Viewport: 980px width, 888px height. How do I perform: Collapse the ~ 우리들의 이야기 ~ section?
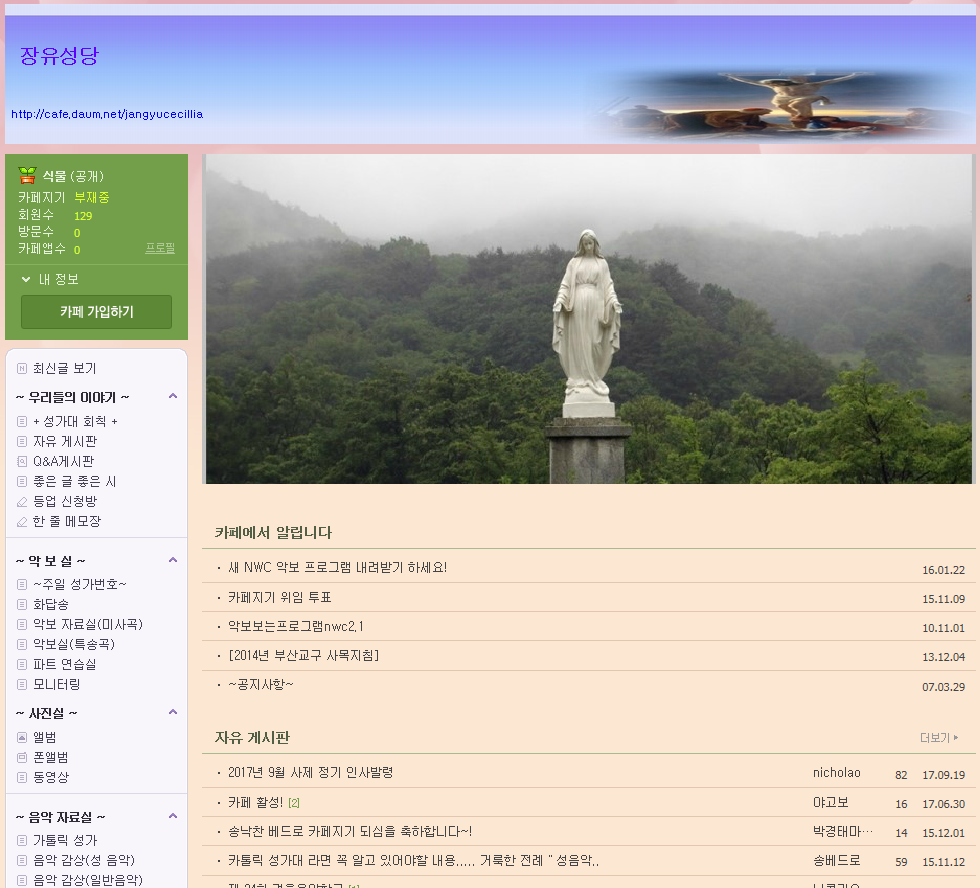(x=173, y=396)
